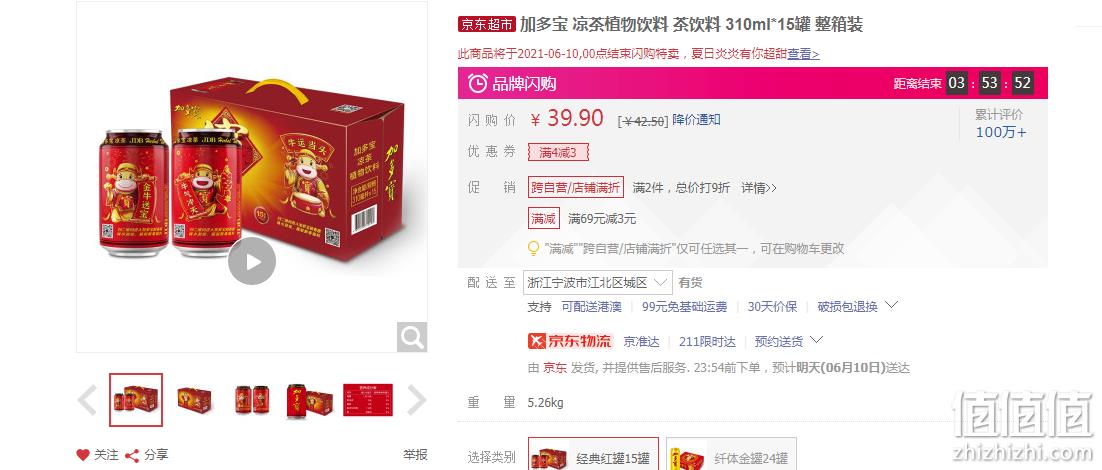Select the 经典红罐15罐 option

[x=593, y=457]
